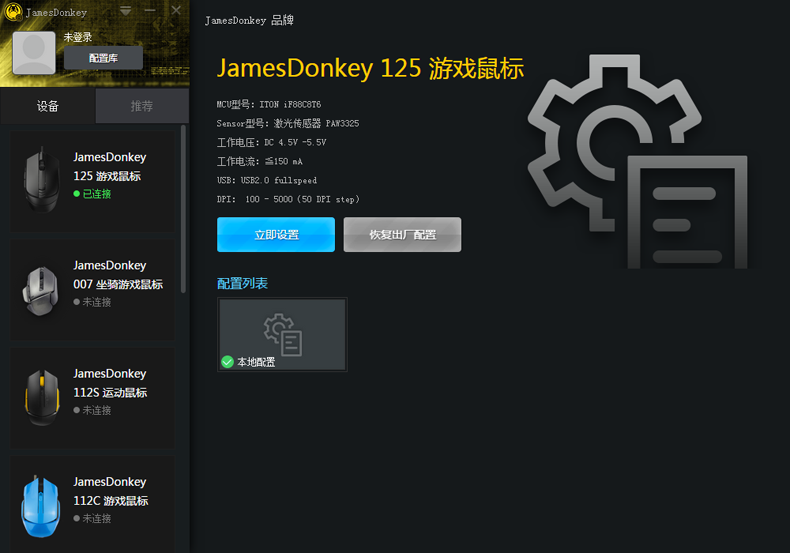Open the dropdown menu arrow in title bar
This screenshot has height=553, width=790.
(126, 11)
